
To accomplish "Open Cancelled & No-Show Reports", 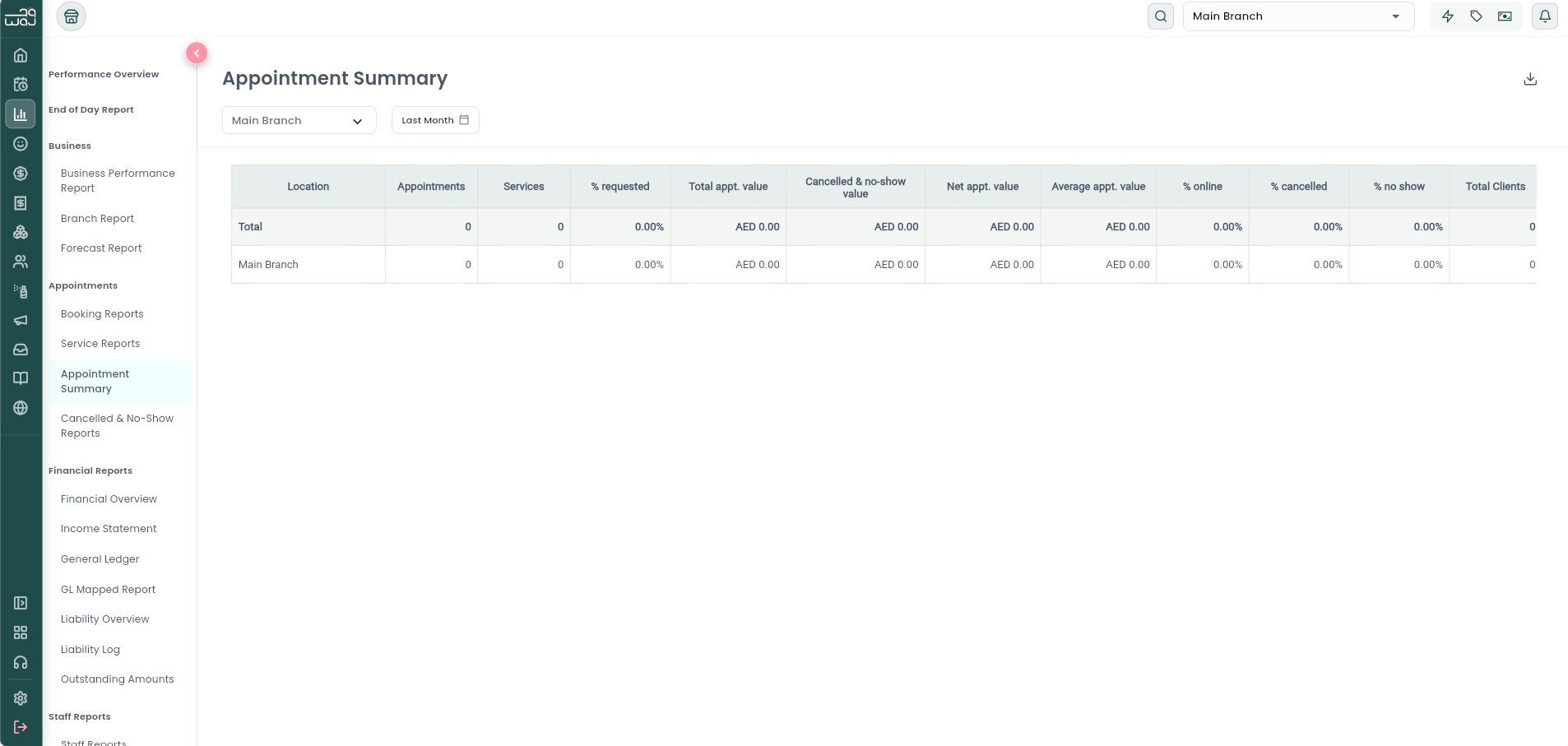I will tap(118, 426).
